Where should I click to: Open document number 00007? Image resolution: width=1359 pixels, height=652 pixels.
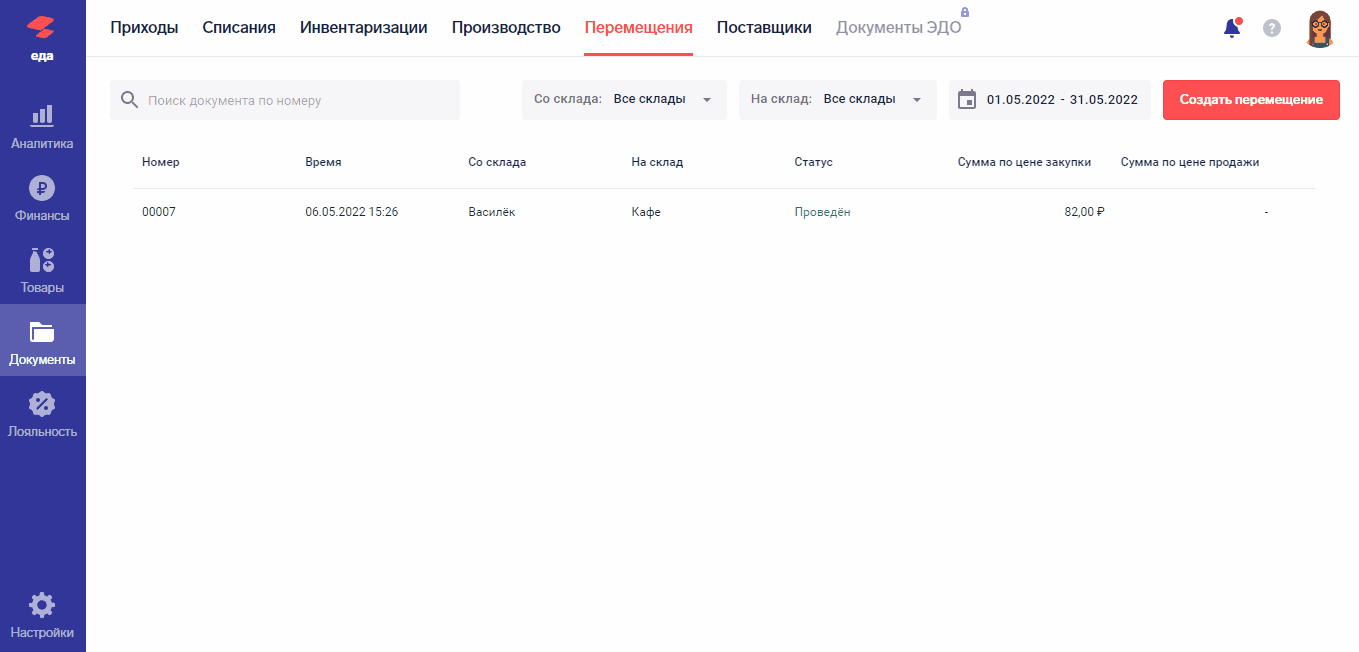[159, 212]
